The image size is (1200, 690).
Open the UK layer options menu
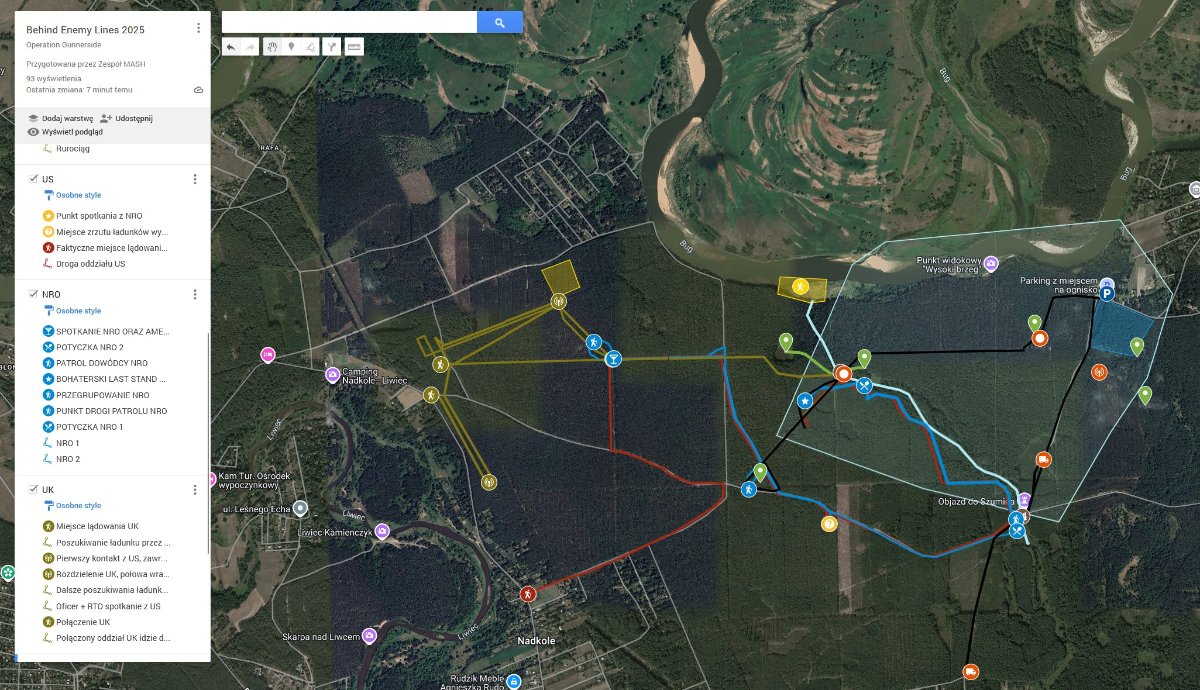(195, 489)
